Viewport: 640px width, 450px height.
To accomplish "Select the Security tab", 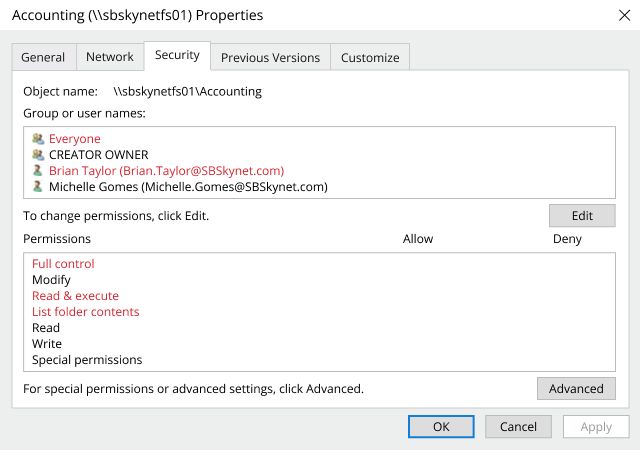I will click(177, 56).
